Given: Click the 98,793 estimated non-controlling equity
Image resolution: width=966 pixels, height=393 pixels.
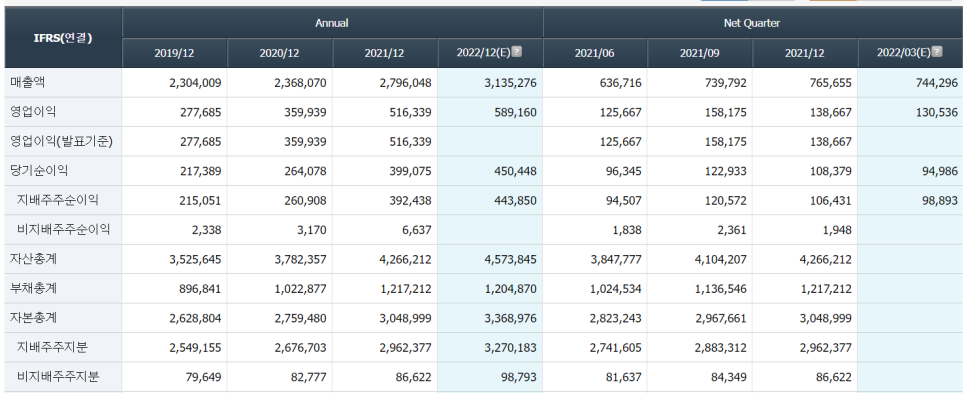Looking at the screenshot, I should [518, 378].
